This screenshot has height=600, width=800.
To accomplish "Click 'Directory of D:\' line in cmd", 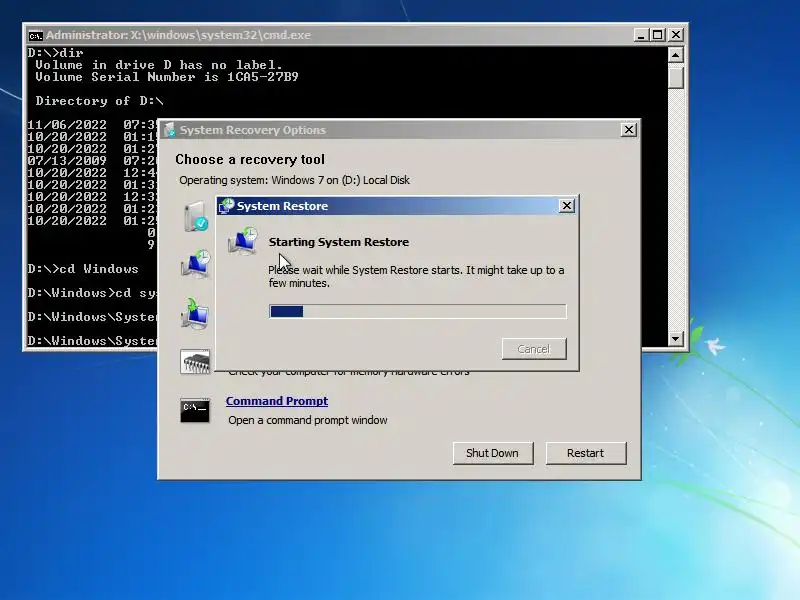I will click(99, 101).
